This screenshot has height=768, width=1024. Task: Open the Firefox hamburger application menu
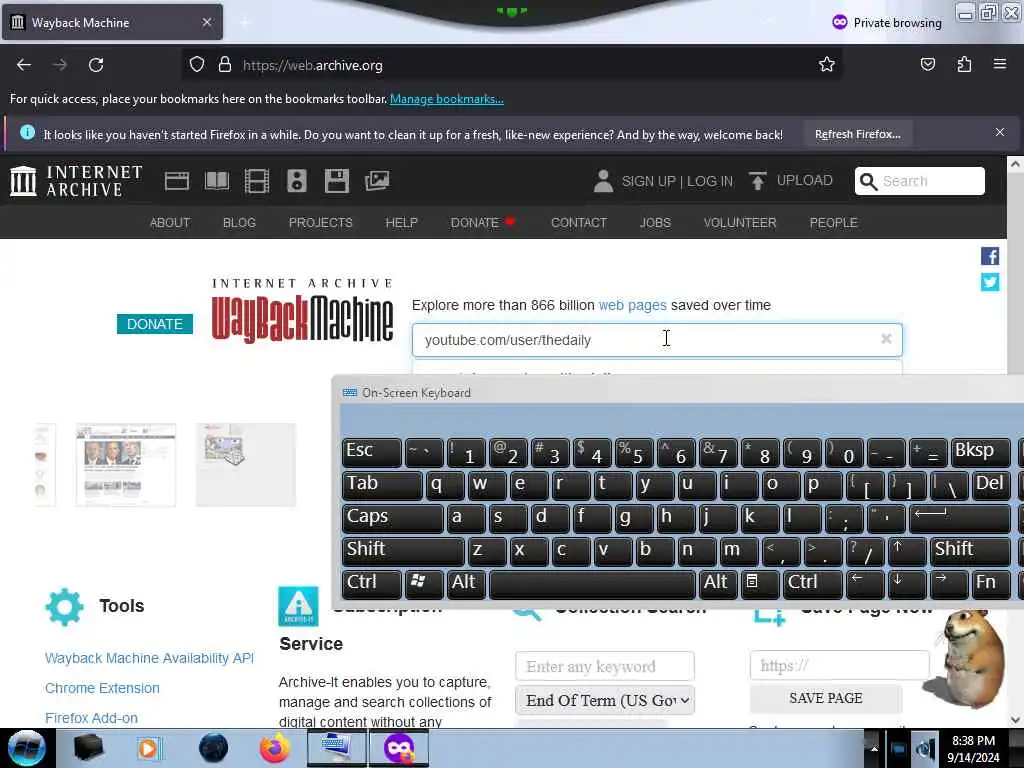(1000, 65)
